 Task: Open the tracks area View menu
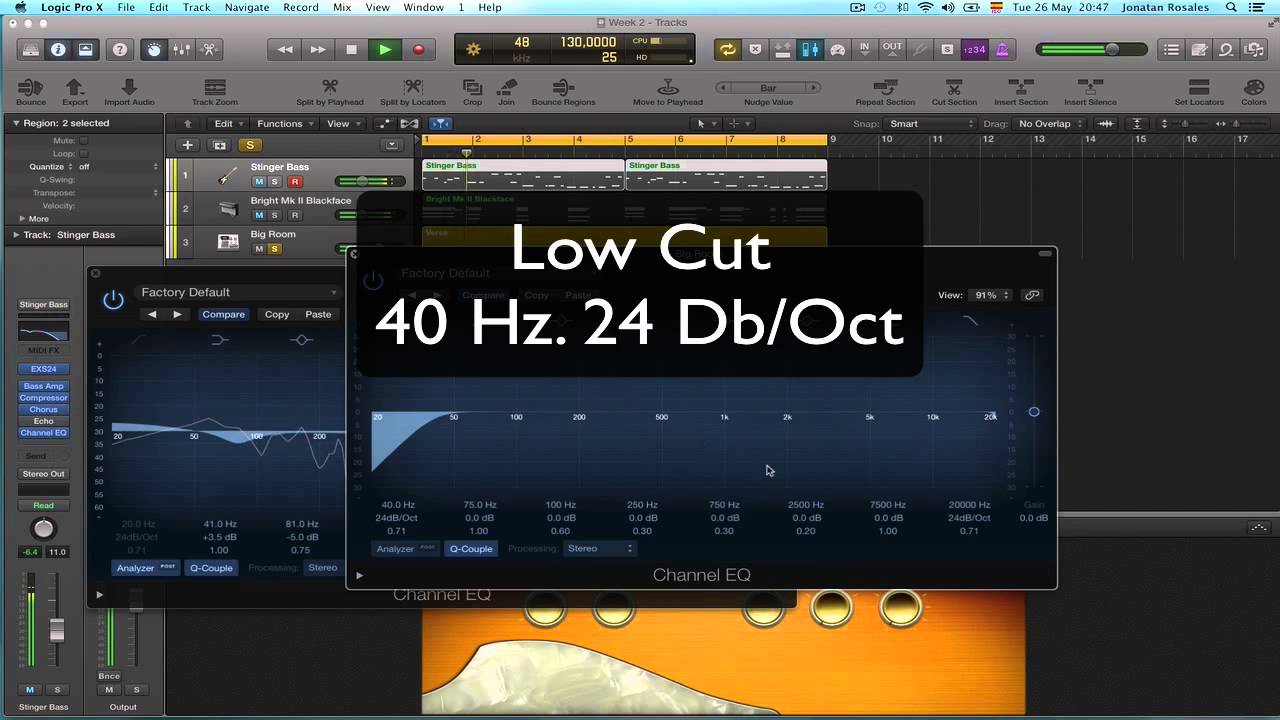coord(342,124)
